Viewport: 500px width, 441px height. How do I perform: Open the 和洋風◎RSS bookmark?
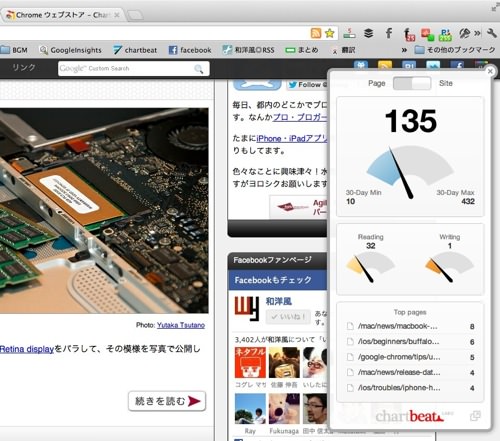pyautogui.click(x=248, y=50)
